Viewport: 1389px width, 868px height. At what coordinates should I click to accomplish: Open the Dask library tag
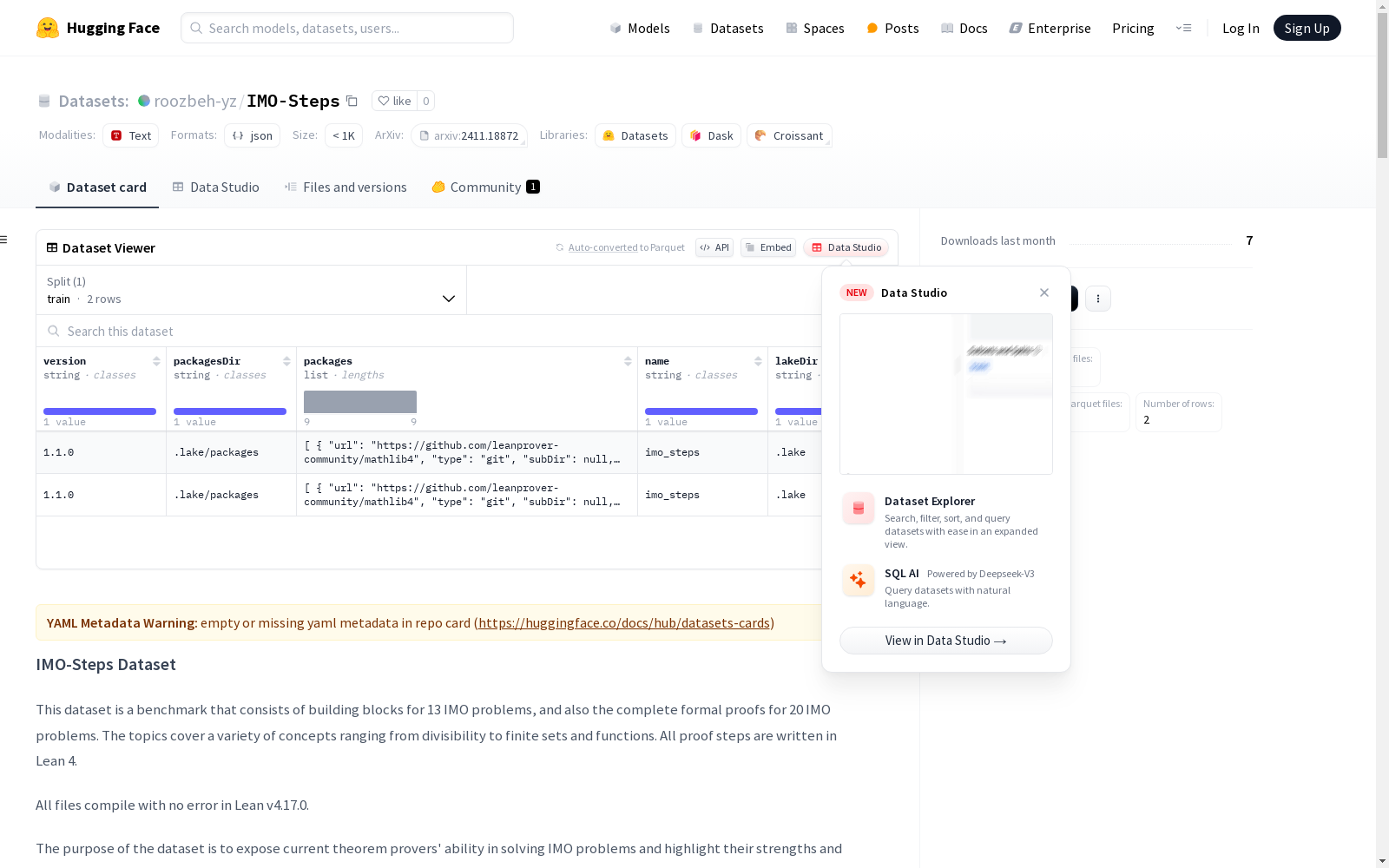pyautogui.click(x=712, y=135)
